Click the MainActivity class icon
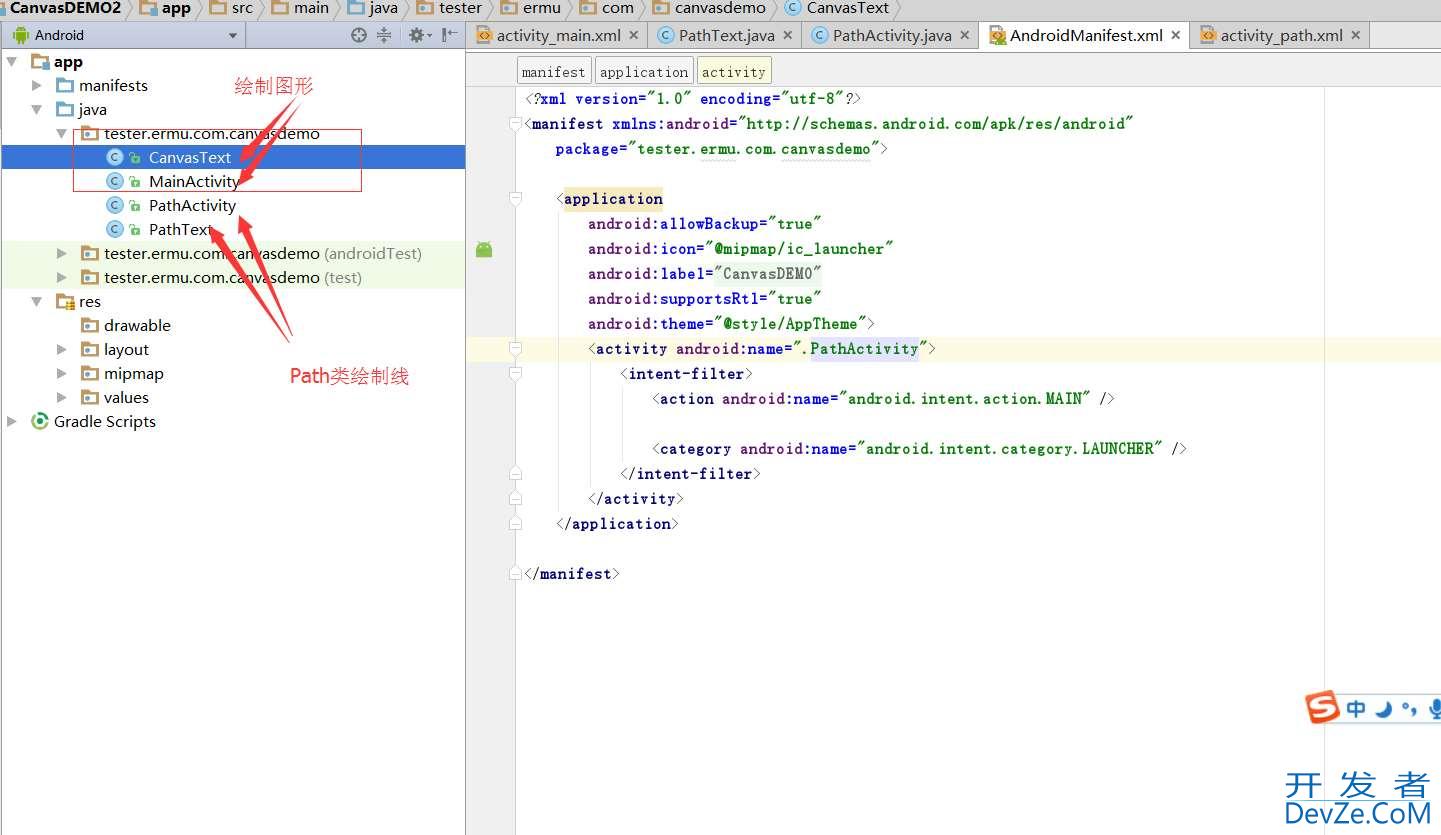 coord(115,181)
